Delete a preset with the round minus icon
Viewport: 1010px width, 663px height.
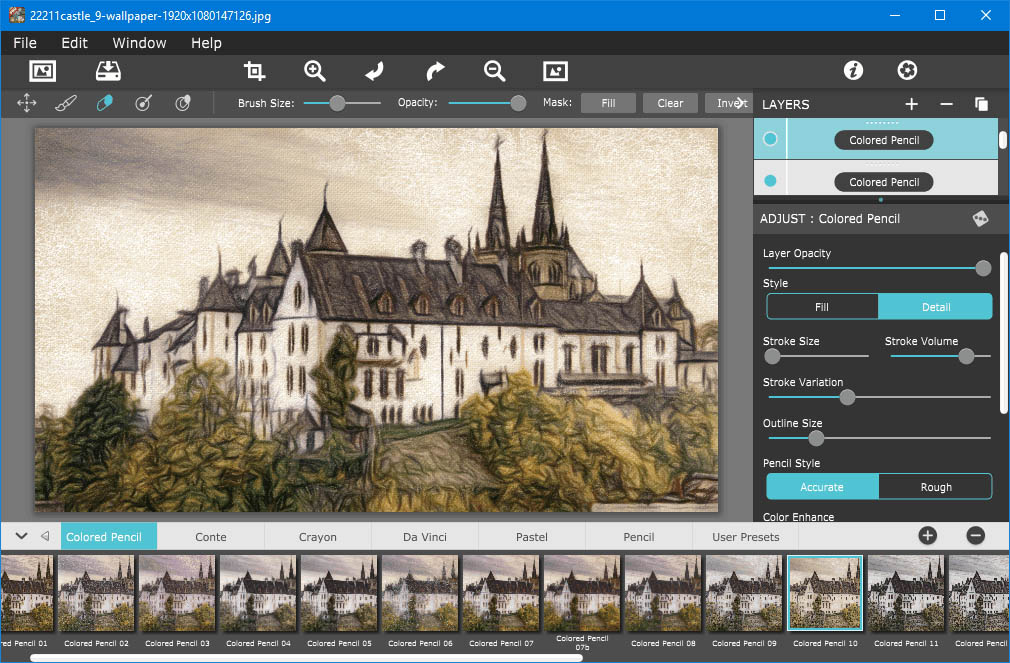[x=976, y=536]
